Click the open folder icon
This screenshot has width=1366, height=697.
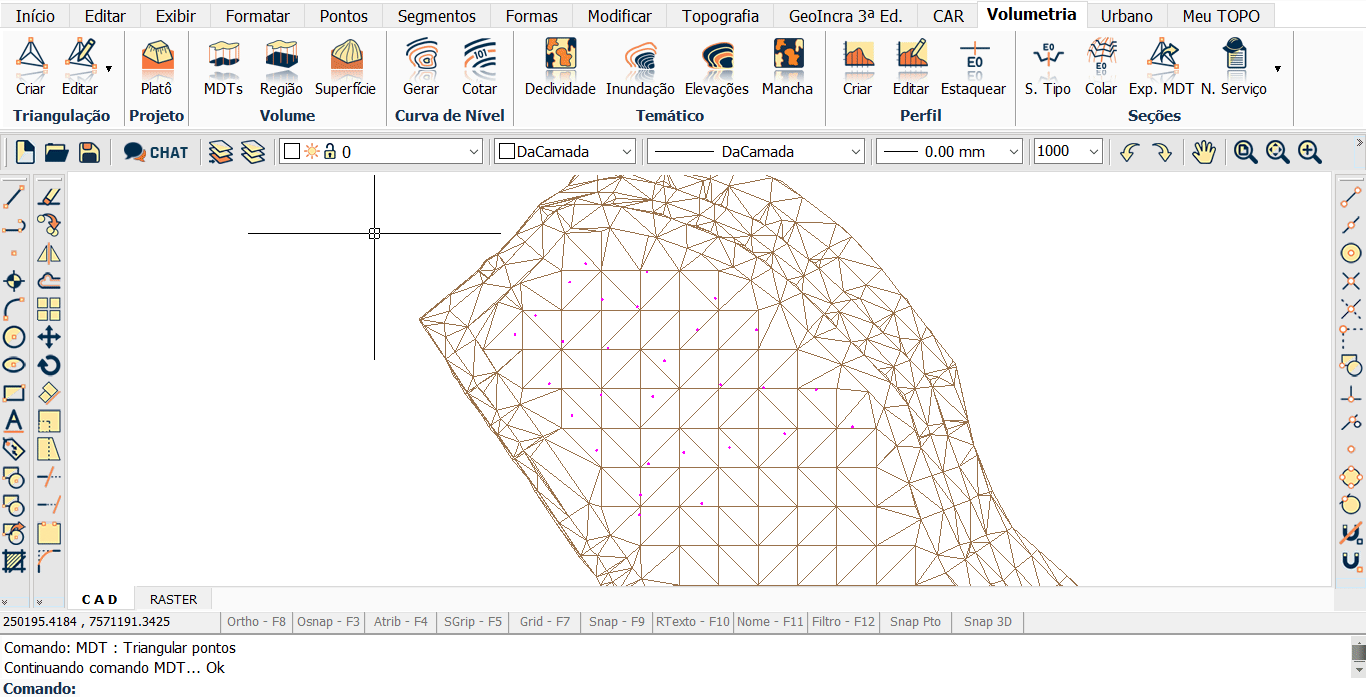57,152
